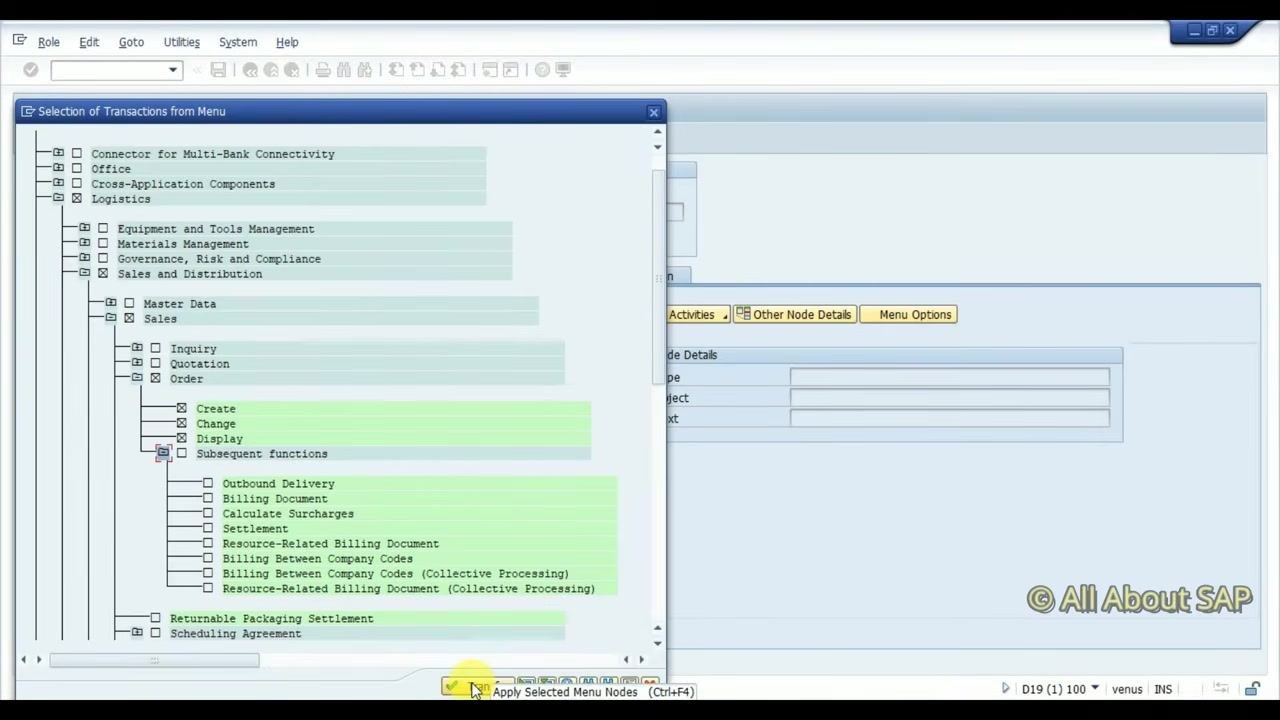Viewport: 1280px width, 720px height.
Task: Click the Next Page icon in toolbar
Action: 438,70
